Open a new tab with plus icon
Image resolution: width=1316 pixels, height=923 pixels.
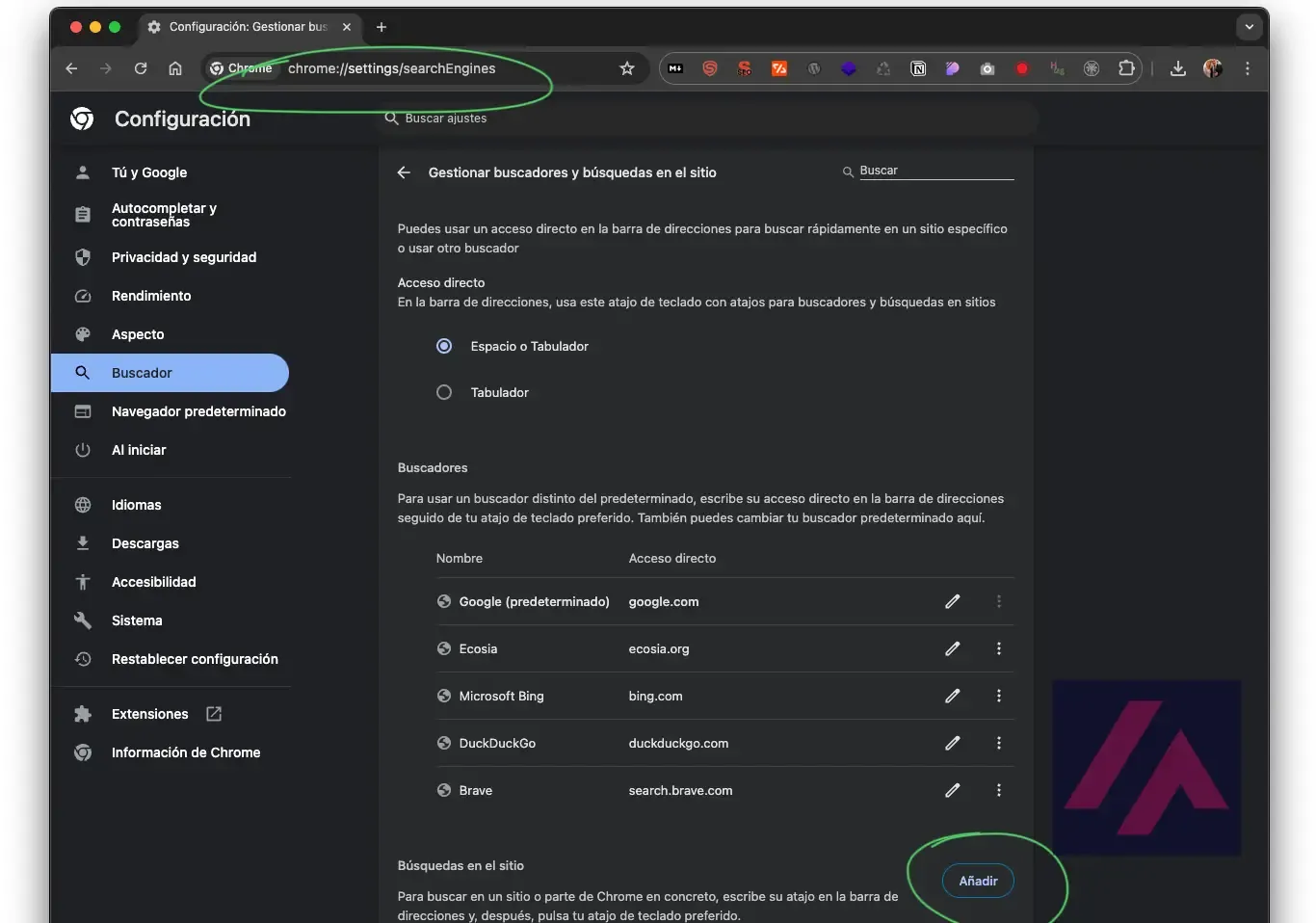click(x=382, y=27)
